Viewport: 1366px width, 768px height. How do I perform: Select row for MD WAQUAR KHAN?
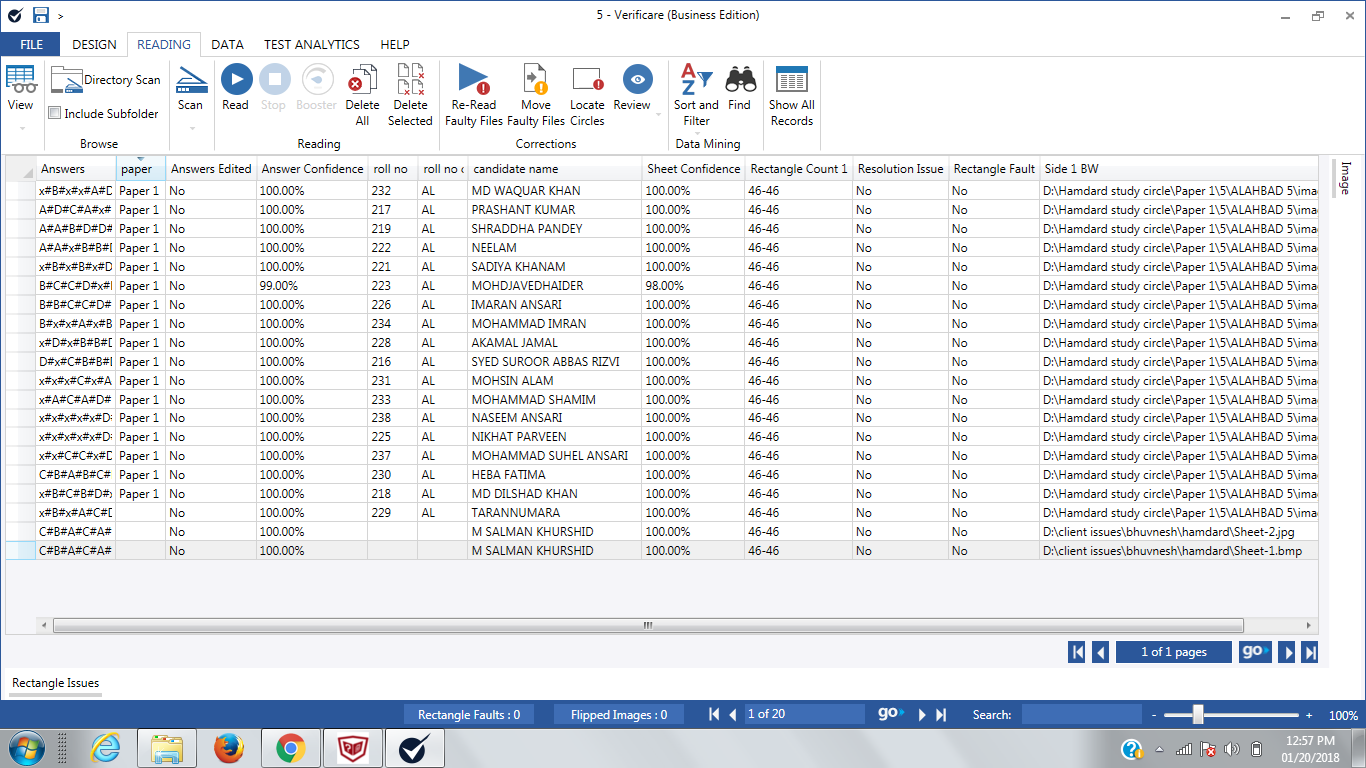pos(662,190)
